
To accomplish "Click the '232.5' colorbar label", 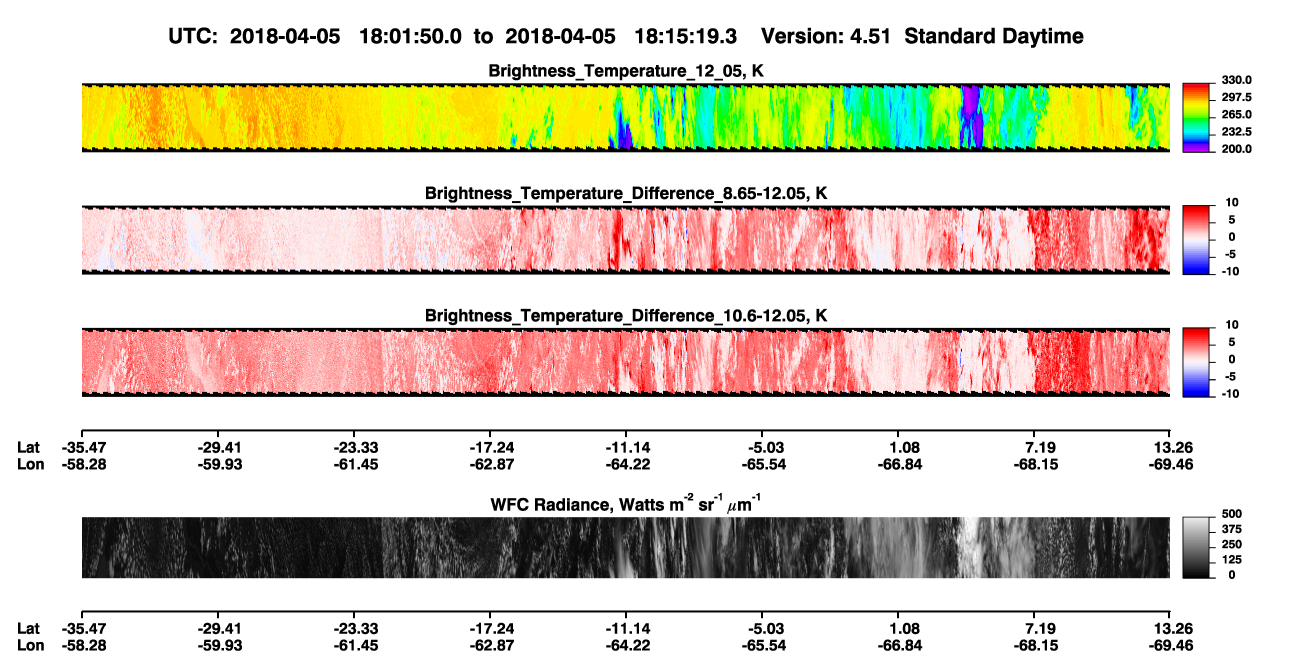I will [x=1236, y=131].
